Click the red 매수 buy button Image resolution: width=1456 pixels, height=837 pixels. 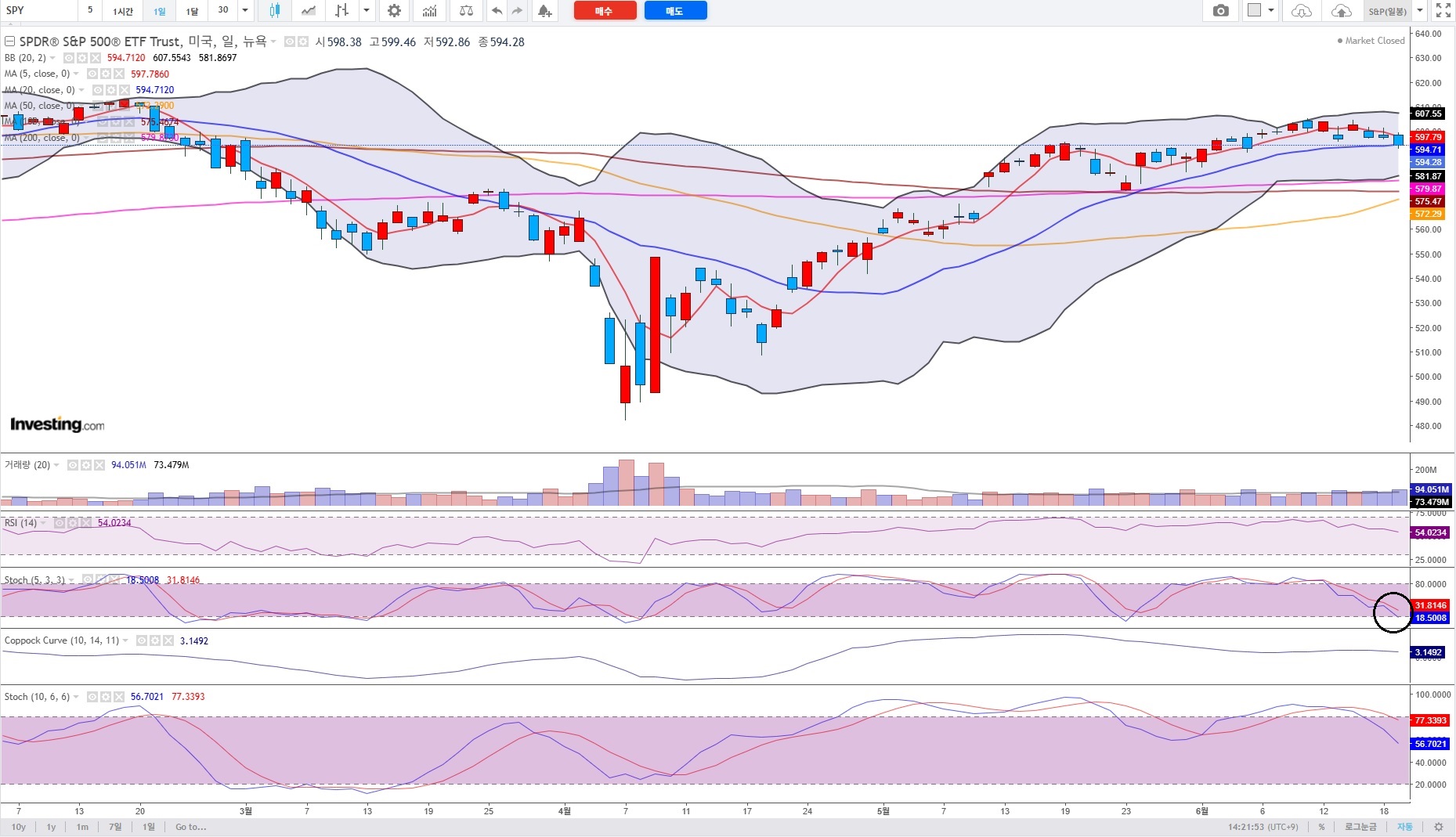click(605, 11)
